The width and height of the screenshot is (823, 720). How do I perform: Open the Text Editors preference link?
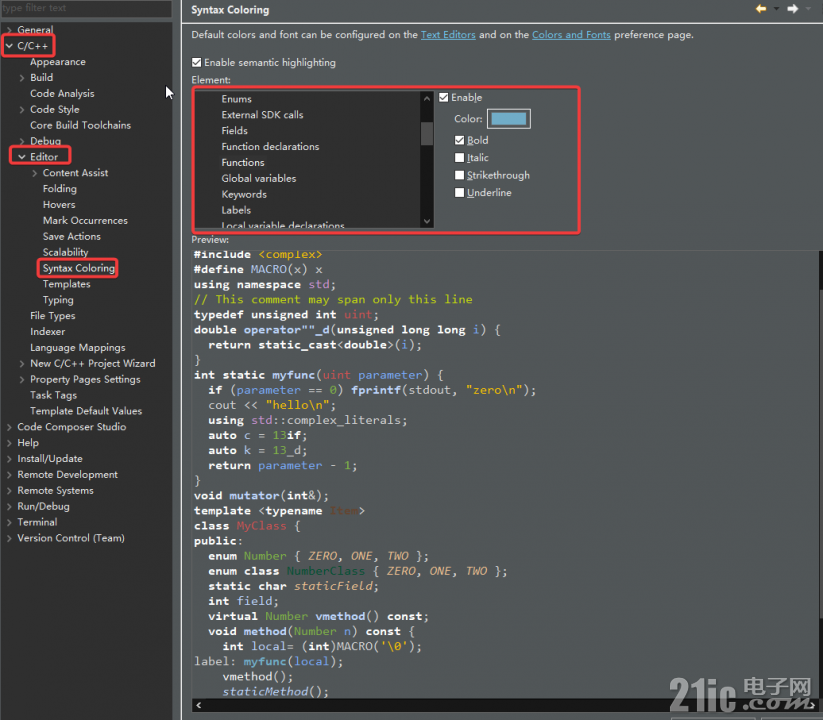point(448,35)
